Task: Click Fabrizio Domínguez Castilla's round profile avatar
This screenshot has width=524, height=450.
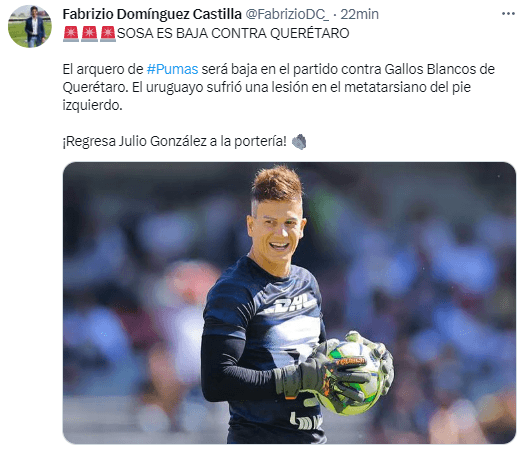Action: (30, 26)
